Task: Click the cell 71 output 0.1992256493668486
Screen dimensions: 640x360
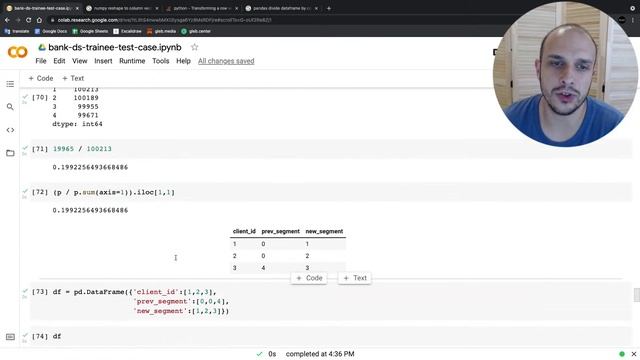Action: pos(90,167)
